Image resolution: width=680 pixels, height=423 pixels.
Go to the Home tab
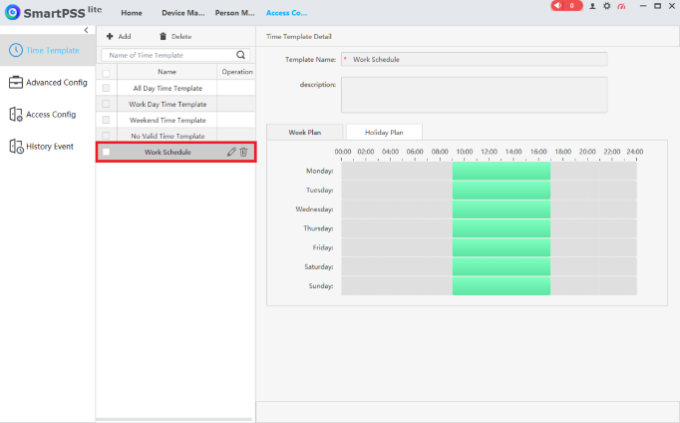pyautogui.click(x=131, y=13)
